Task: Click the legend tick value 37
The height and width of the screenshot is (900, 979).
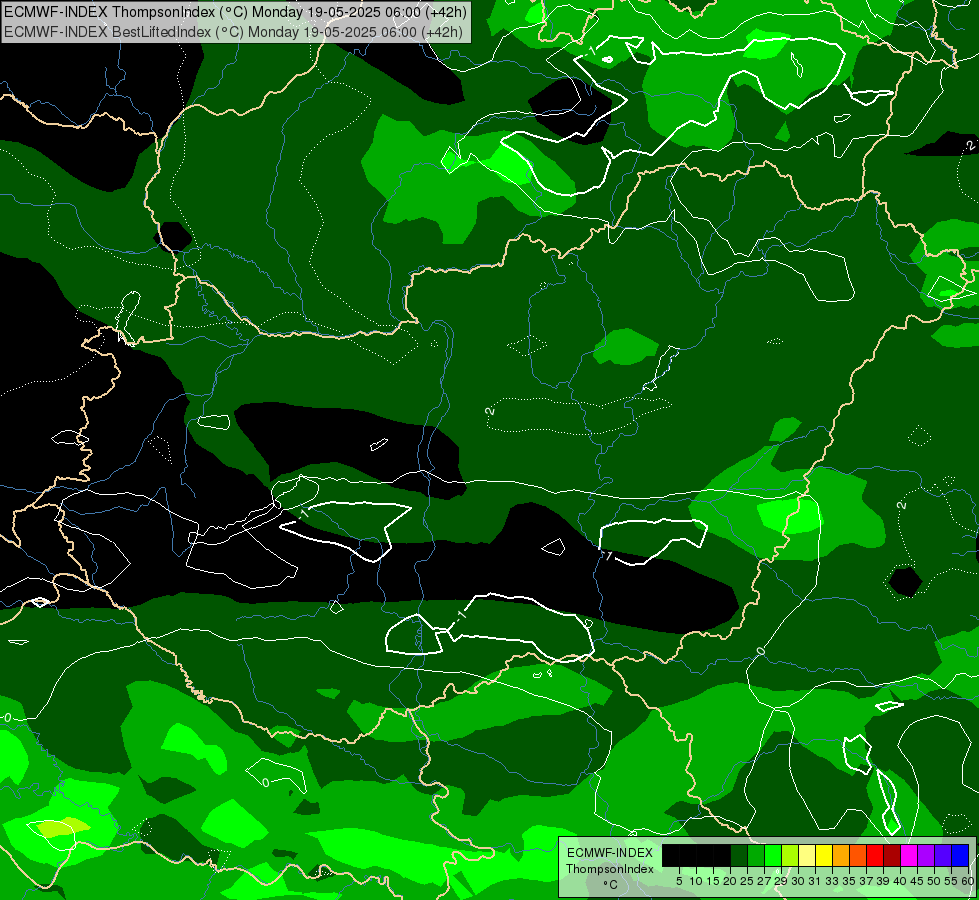Action: click(x=866, y=881)
